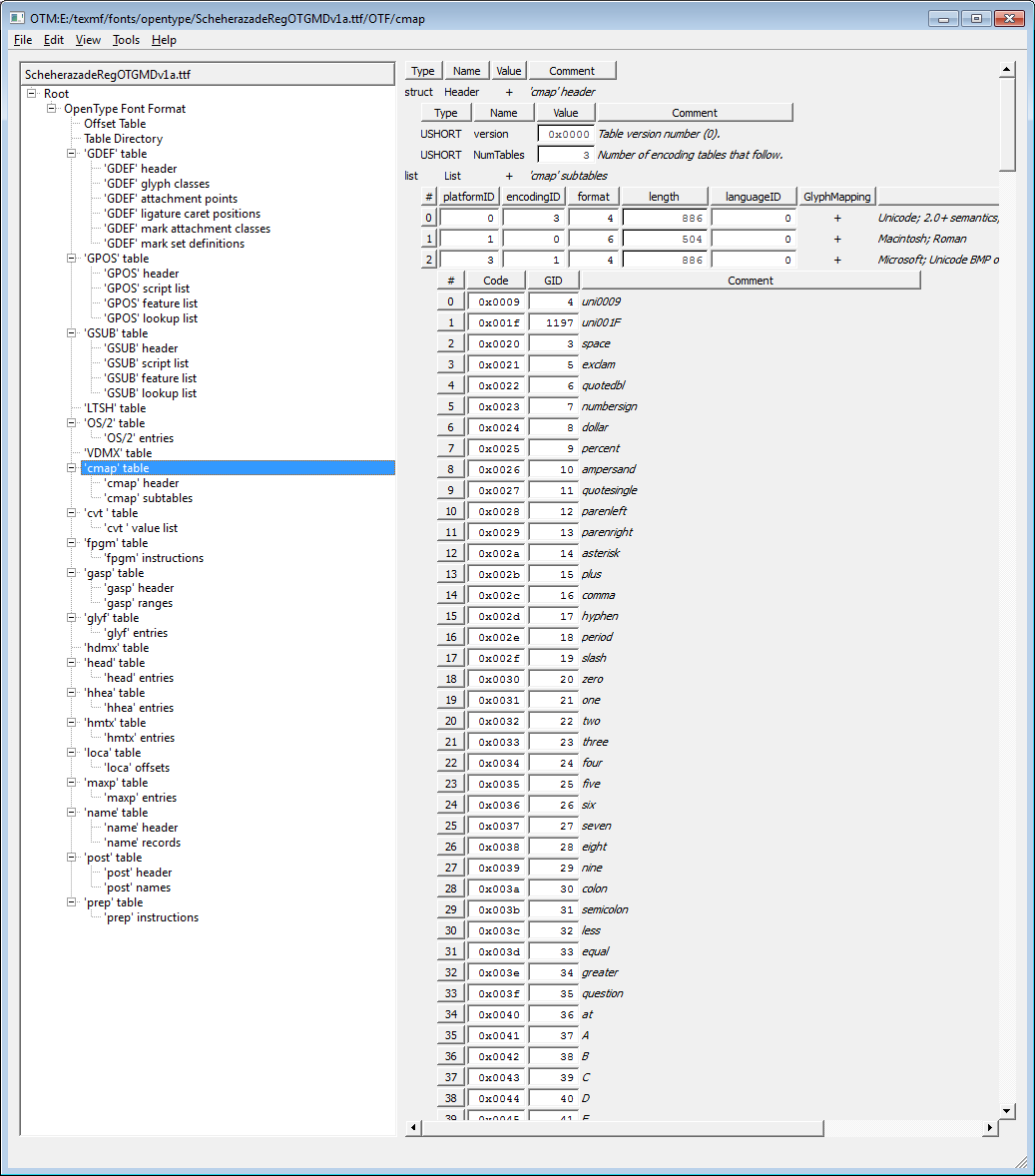
Task: Expand the GlyphMapping plus for Macintosh Roman row
Action: click(x=837, y=240)
